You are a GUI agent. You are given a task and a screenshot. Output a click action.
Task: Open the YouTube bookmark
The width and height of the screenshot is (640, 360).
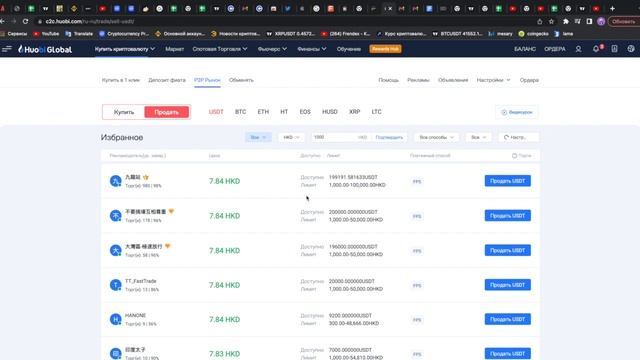46,34
